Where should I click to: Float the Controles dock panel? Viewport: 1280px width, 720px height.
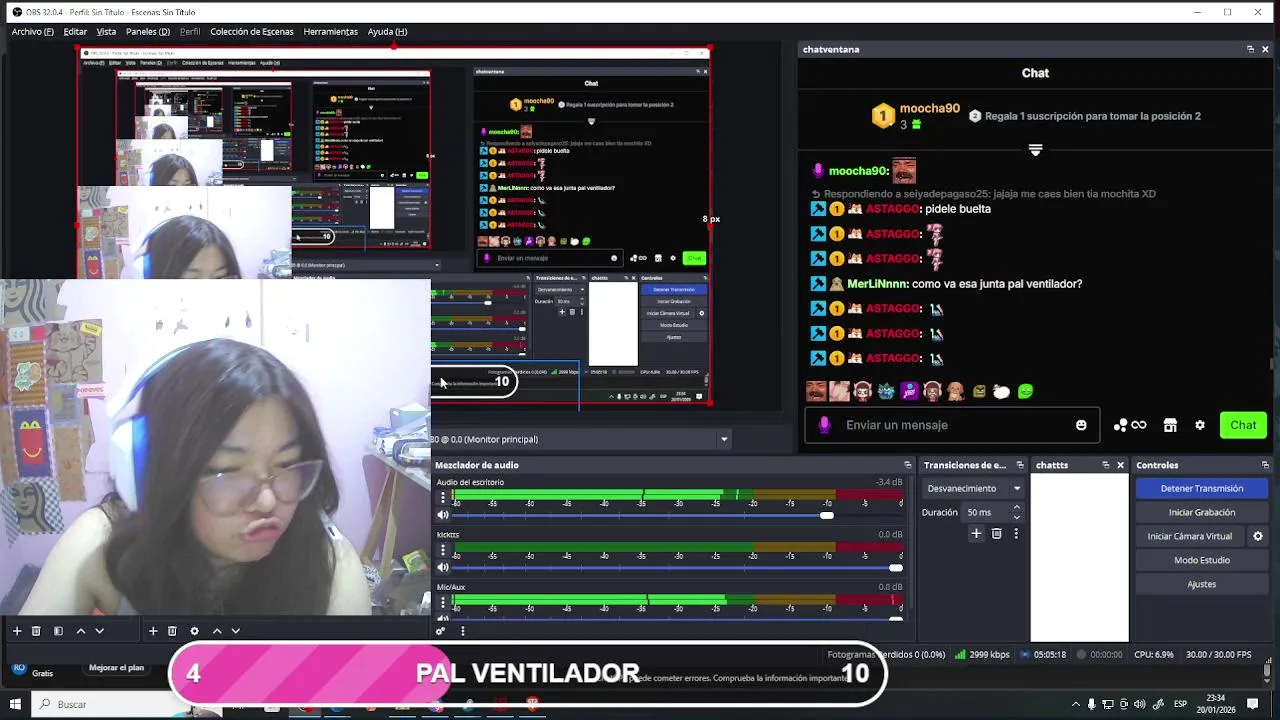tap(1266, 465)
